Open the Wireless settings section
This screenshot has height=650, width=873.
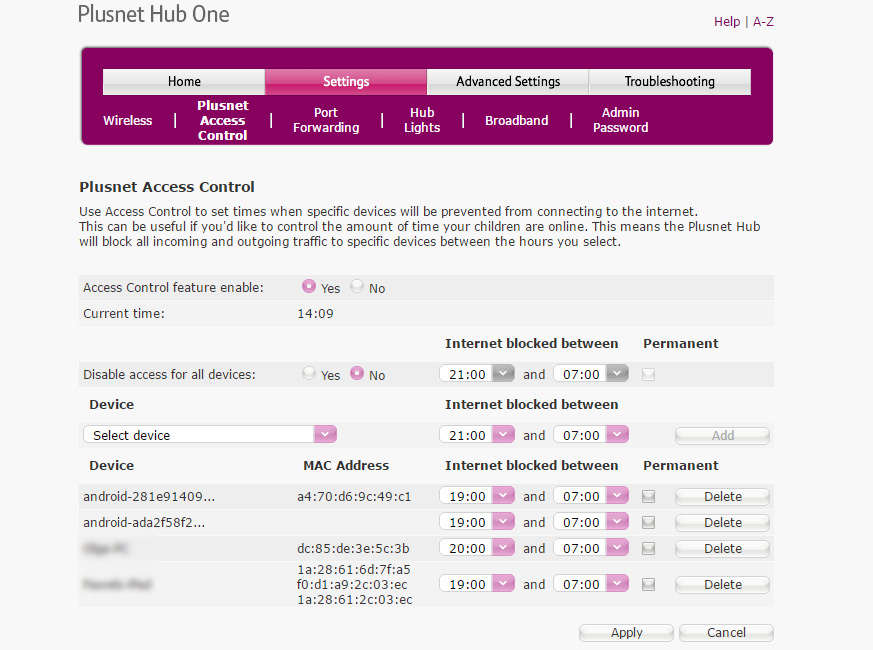127,120
